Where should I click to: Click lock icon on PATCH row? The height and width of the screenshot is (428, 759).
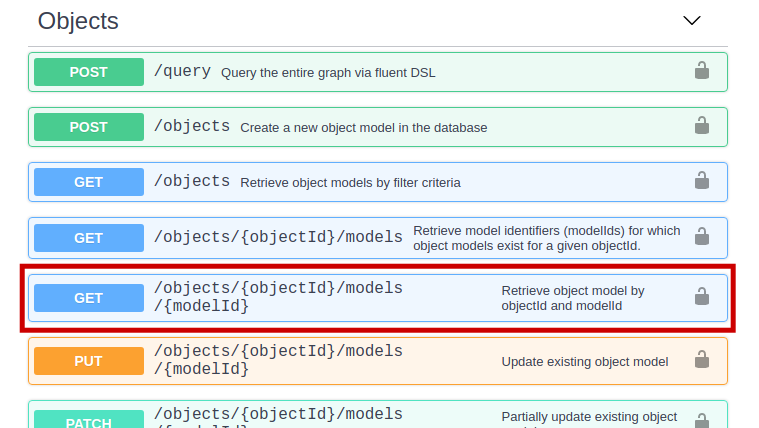[702, 420]
